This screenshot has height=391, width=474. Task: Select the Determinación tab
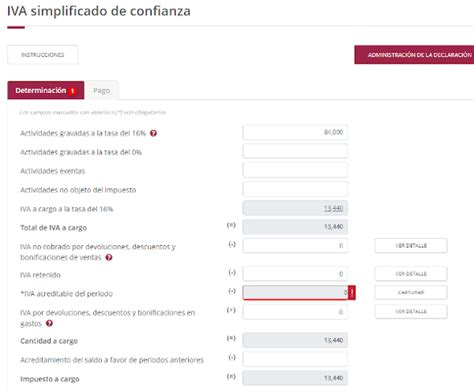pos(46,90)
